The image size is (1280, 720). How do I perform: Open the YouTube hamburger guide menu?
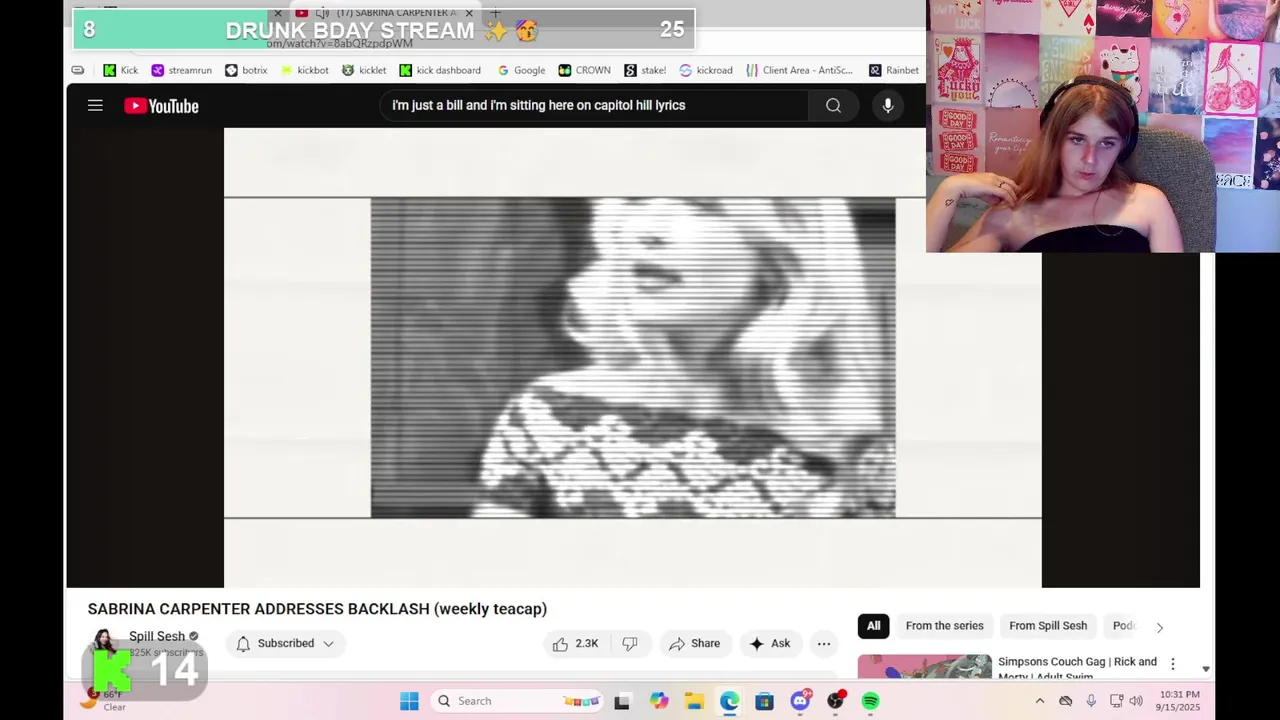tap(95, 105)
